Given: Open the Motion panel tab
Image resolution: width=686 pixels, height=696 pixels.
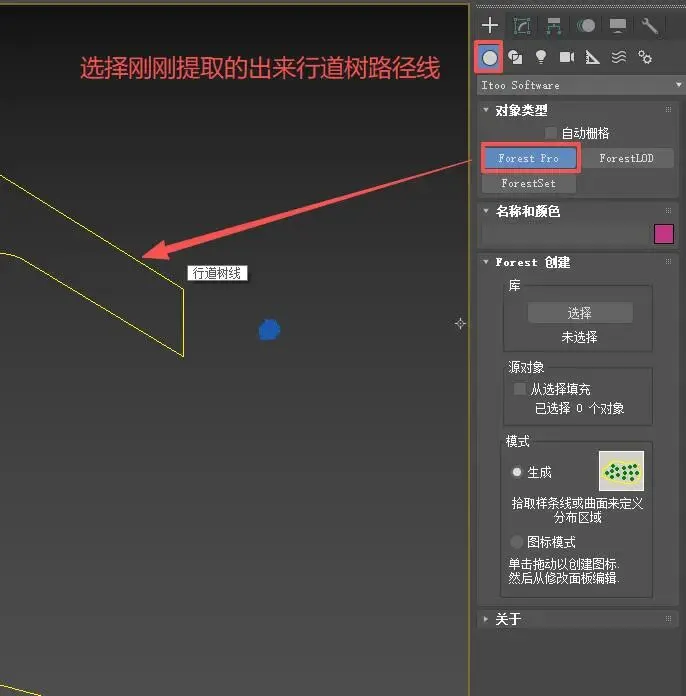Looking at the screenshot, I should coord(586,26).
